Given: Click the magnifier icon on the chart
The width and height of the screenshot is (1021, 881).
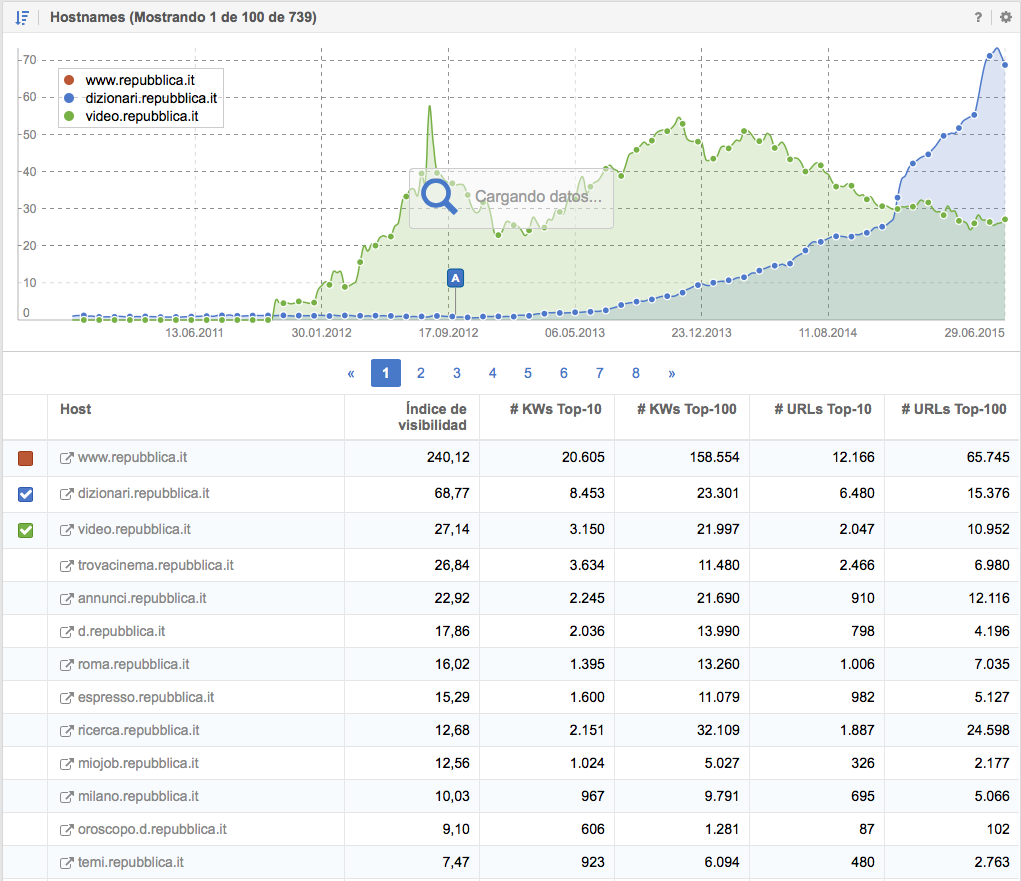Looking at the screenshot, I should [439, 196].
